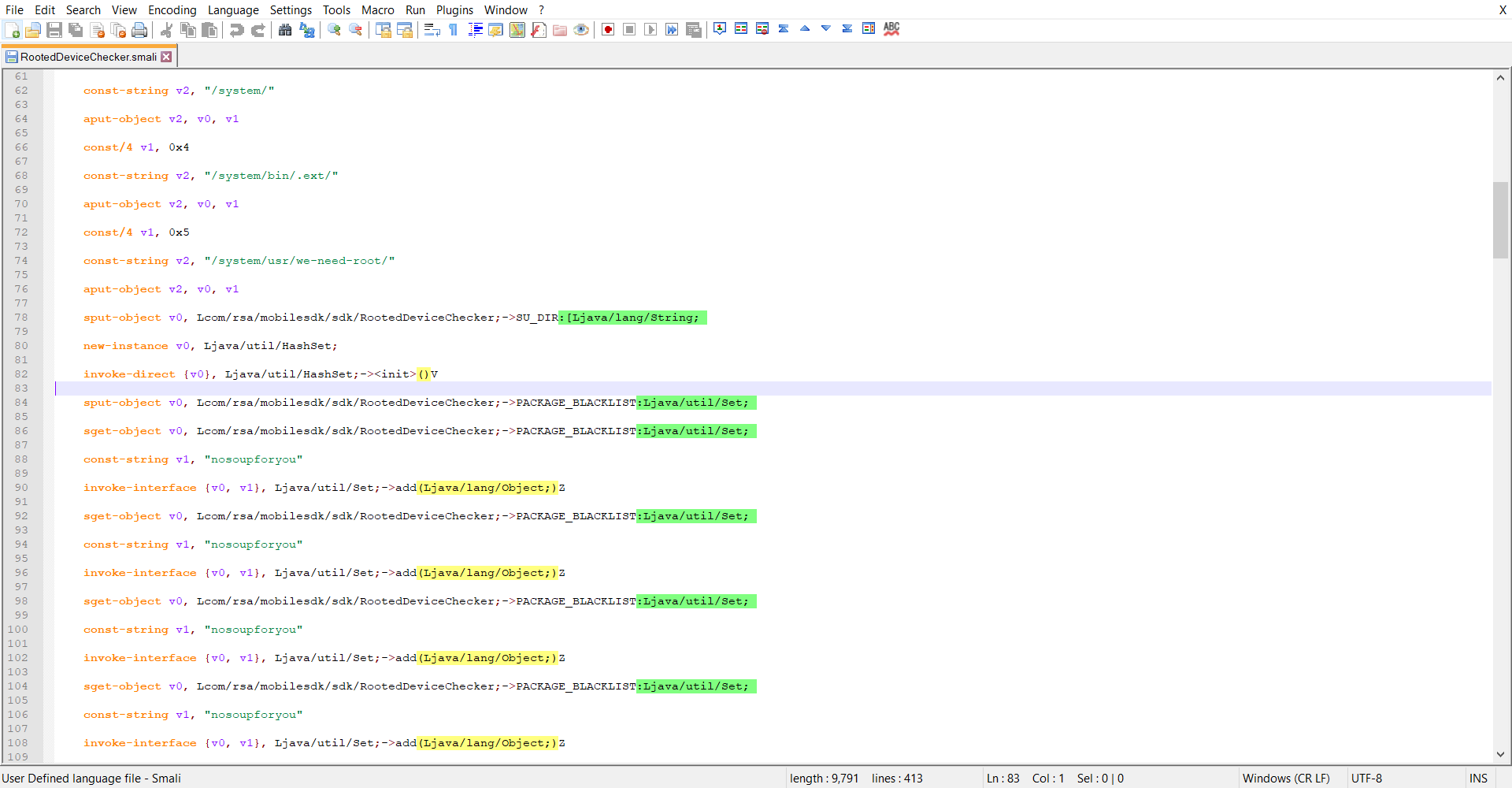Click the Save All toolbar icon
1512x788 pixels.
tap(76, 30)
